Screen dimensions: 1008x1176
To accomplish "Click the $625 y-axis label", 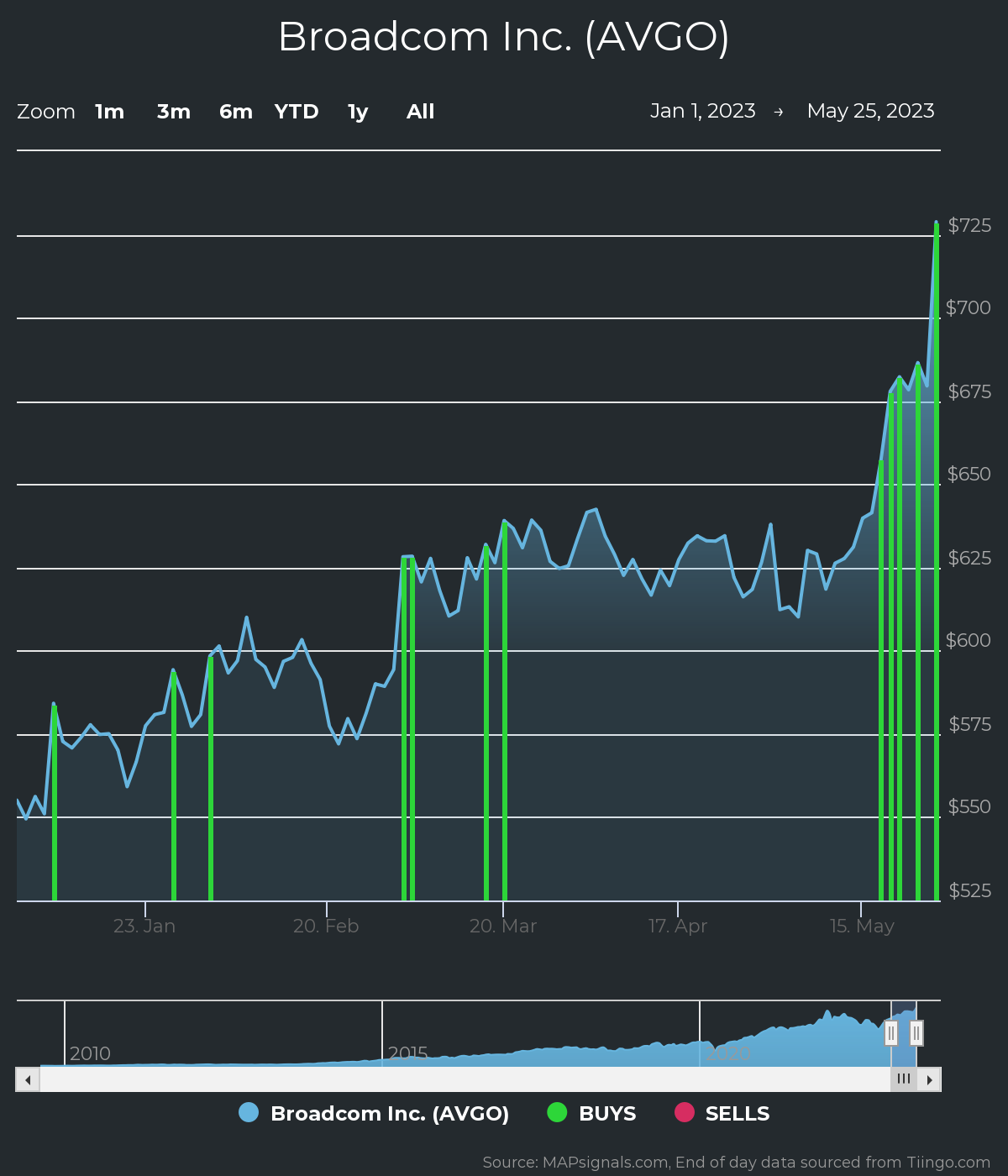I will pyautogui.click(x=969, y=558).
